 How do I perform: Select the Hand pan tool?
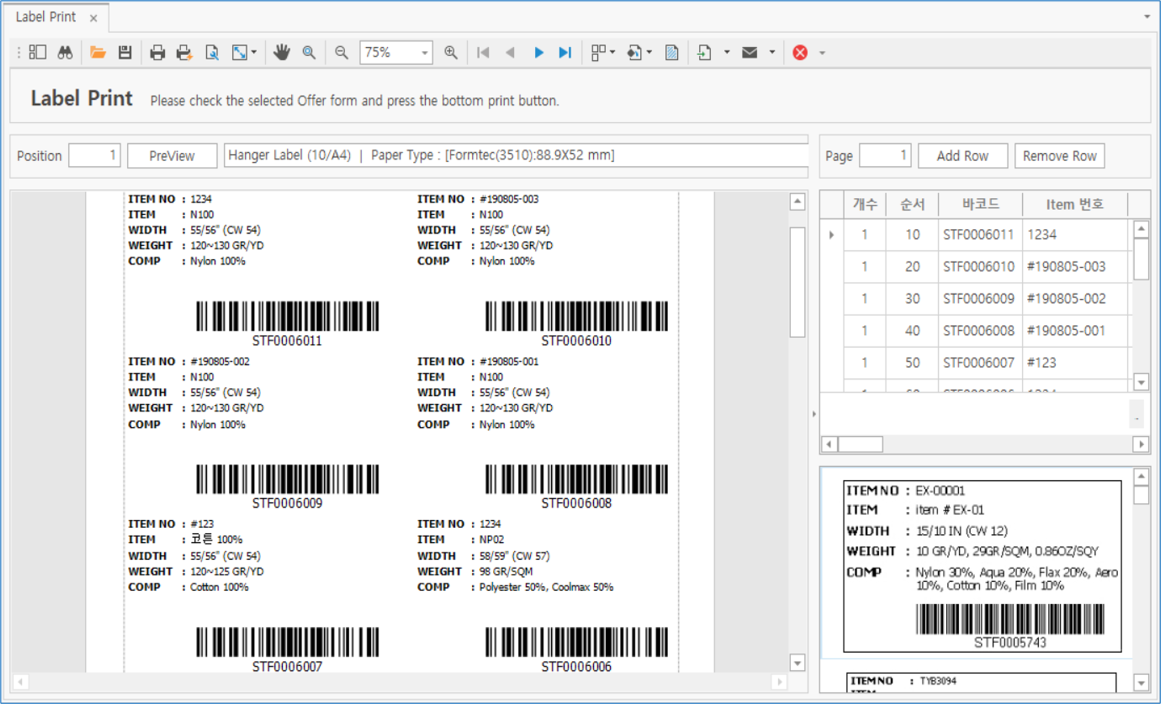click(x=282, y=52)
